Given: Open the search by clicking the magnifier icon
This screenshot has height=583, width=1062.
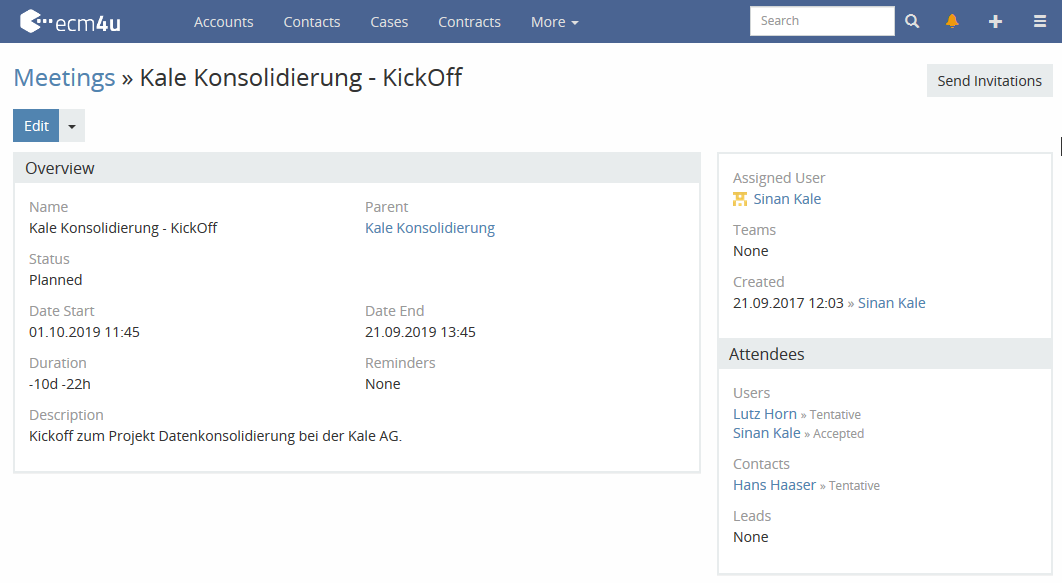Looking at the screenshot, I should 911,20.
